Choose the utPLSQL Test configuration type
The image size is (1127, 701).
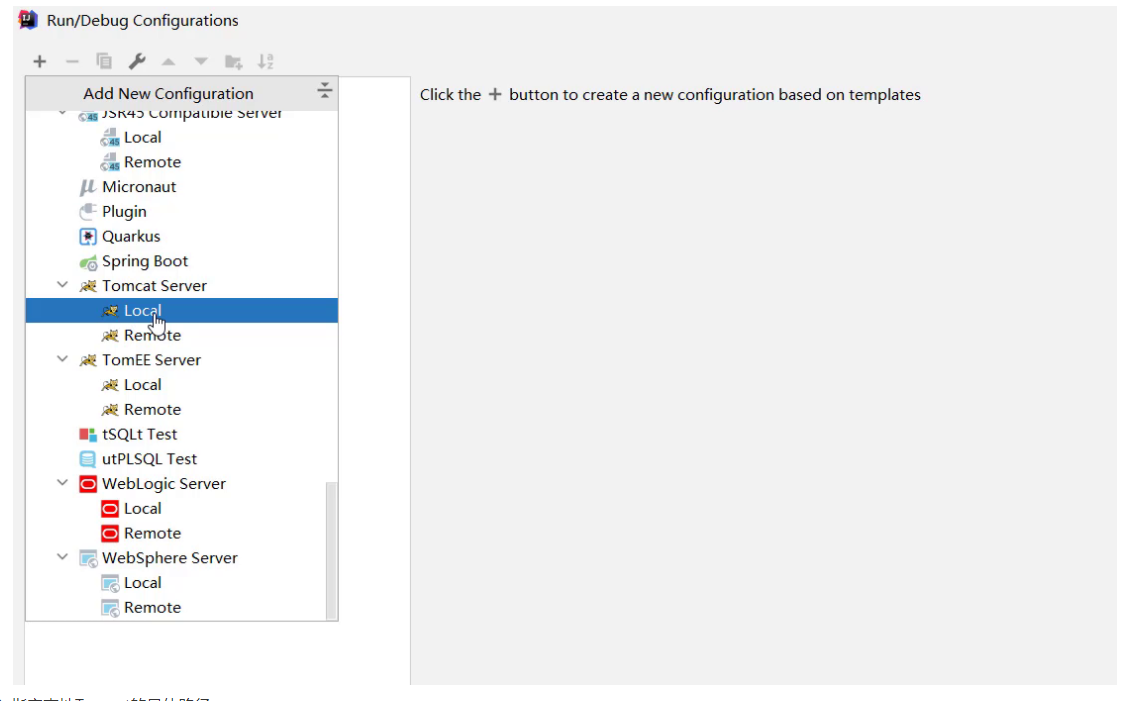182,459
